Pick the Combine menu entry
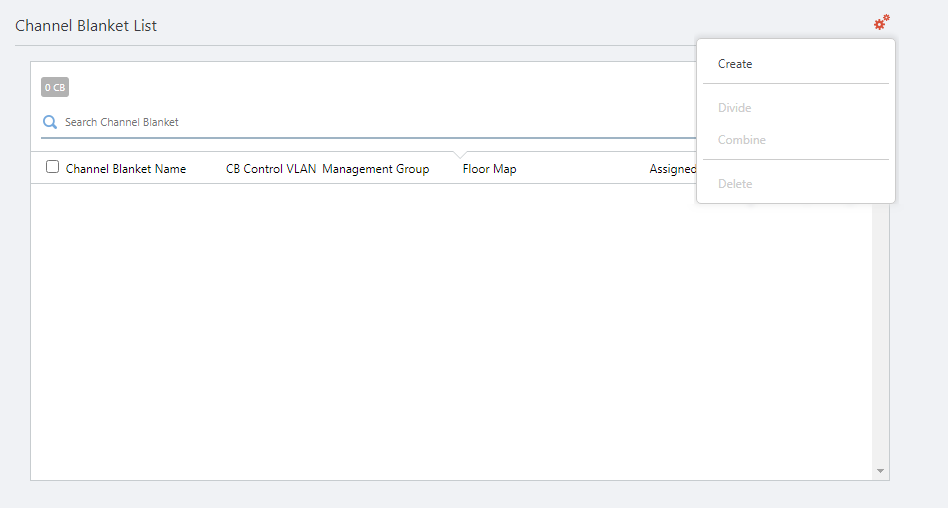The image size is (948, 508). [x=741, y=140]
